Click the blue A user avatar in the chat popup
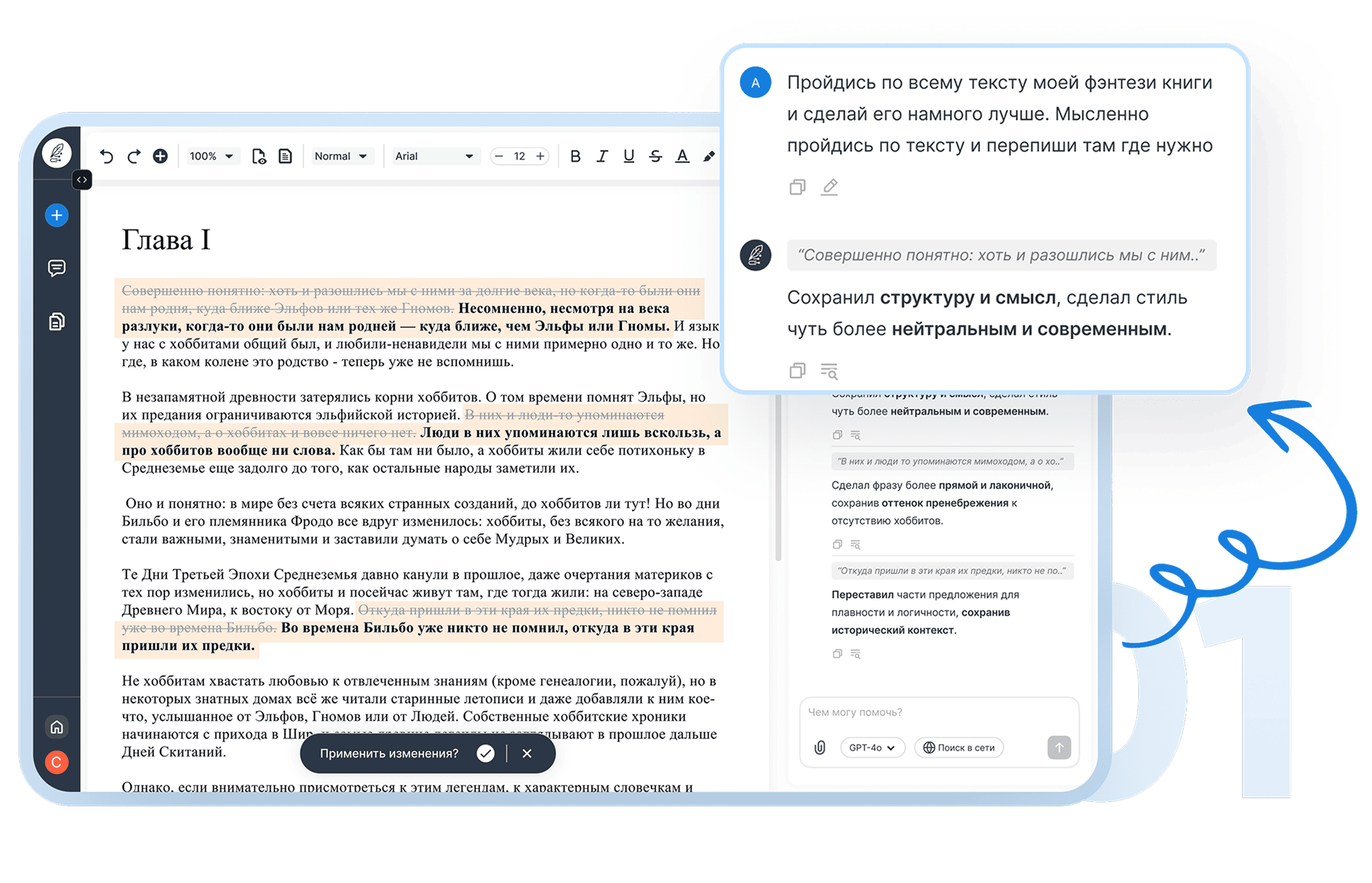 point(755,82)
